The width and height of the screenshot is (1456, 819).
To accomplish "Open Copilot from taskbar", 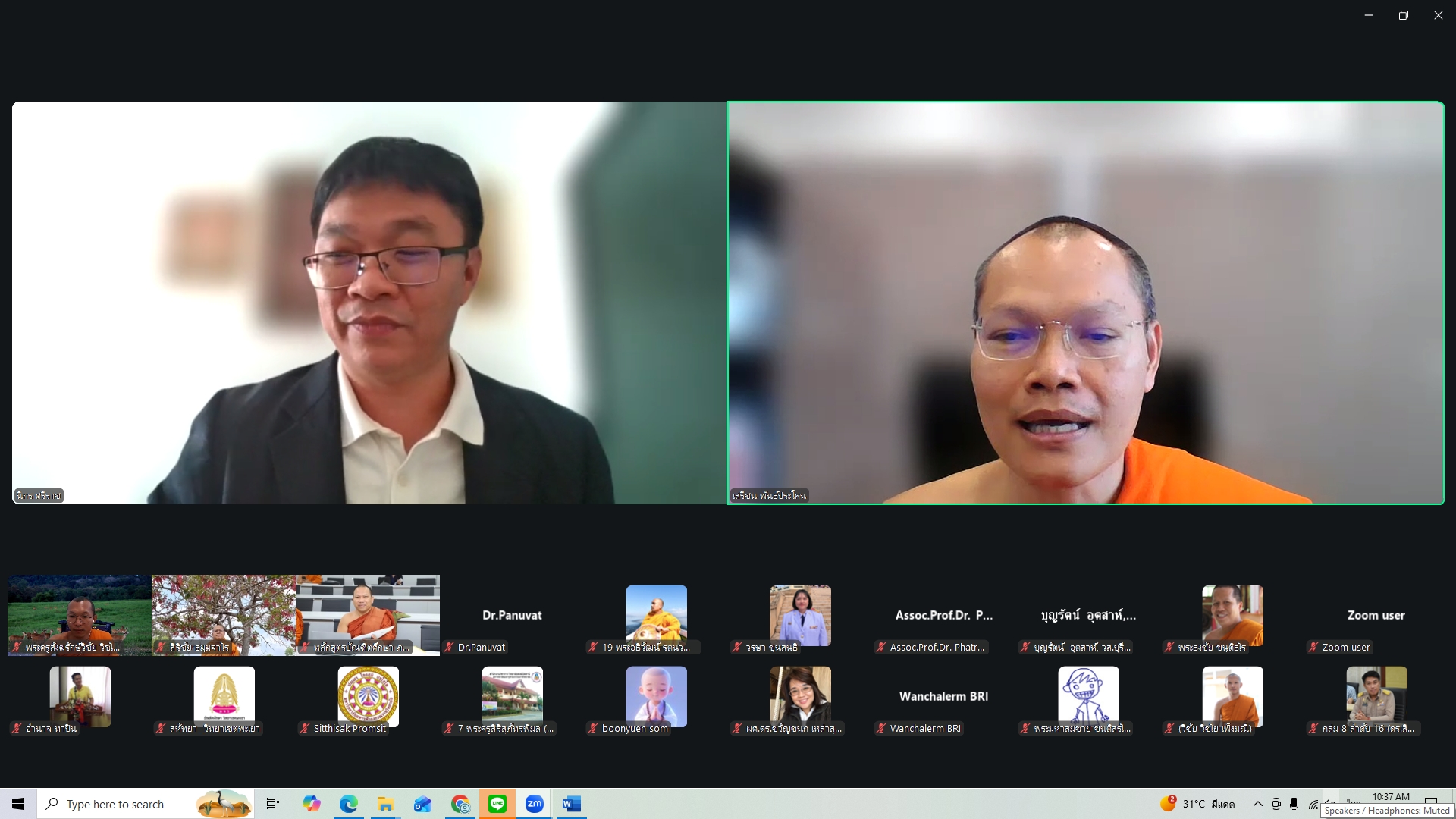I will tap(311, 804).
